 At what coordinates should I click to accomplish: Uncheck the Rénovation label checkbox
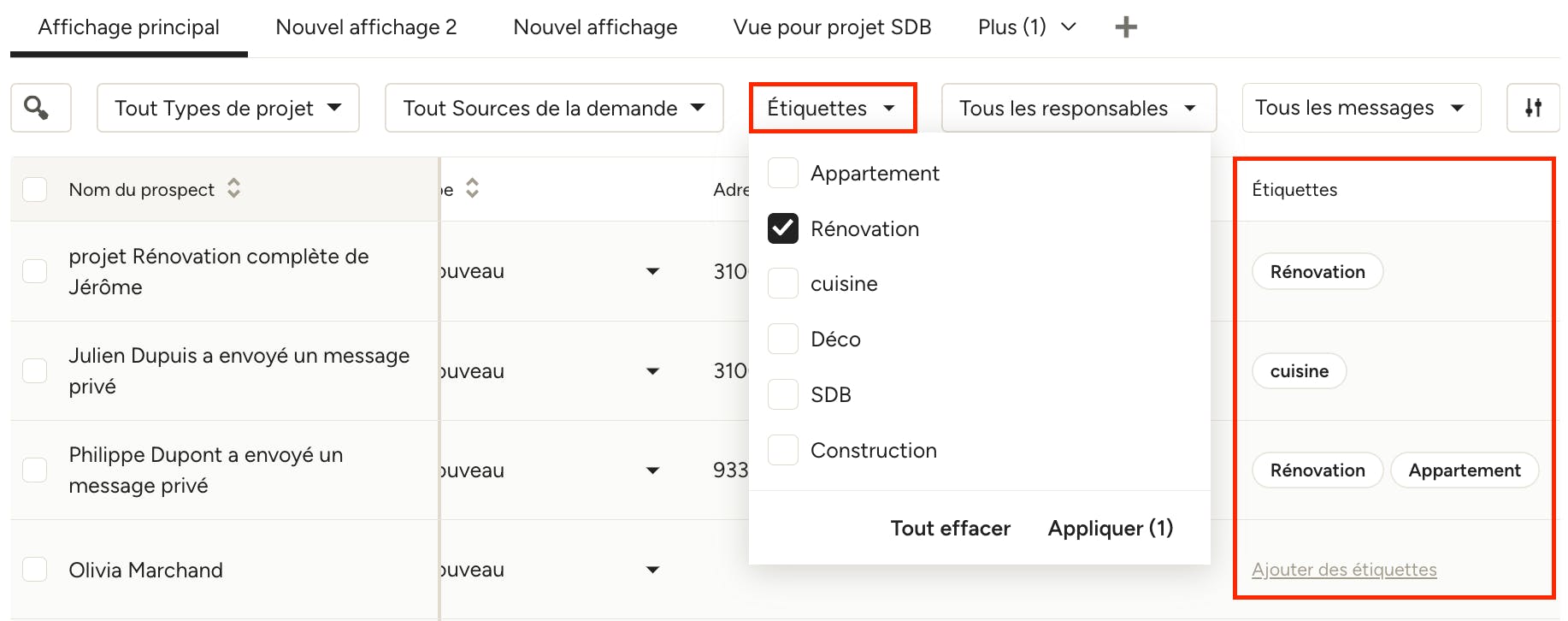pos(783,228)
